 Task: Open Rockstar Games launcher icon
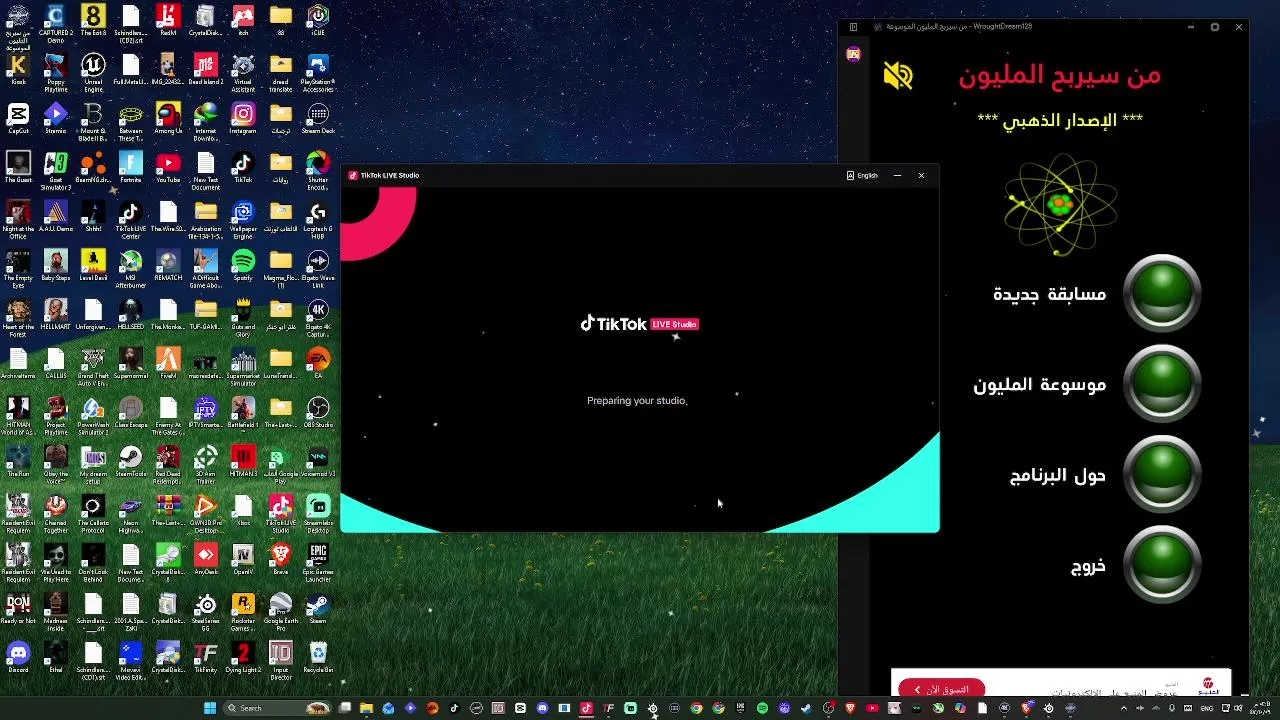point(243,611)
